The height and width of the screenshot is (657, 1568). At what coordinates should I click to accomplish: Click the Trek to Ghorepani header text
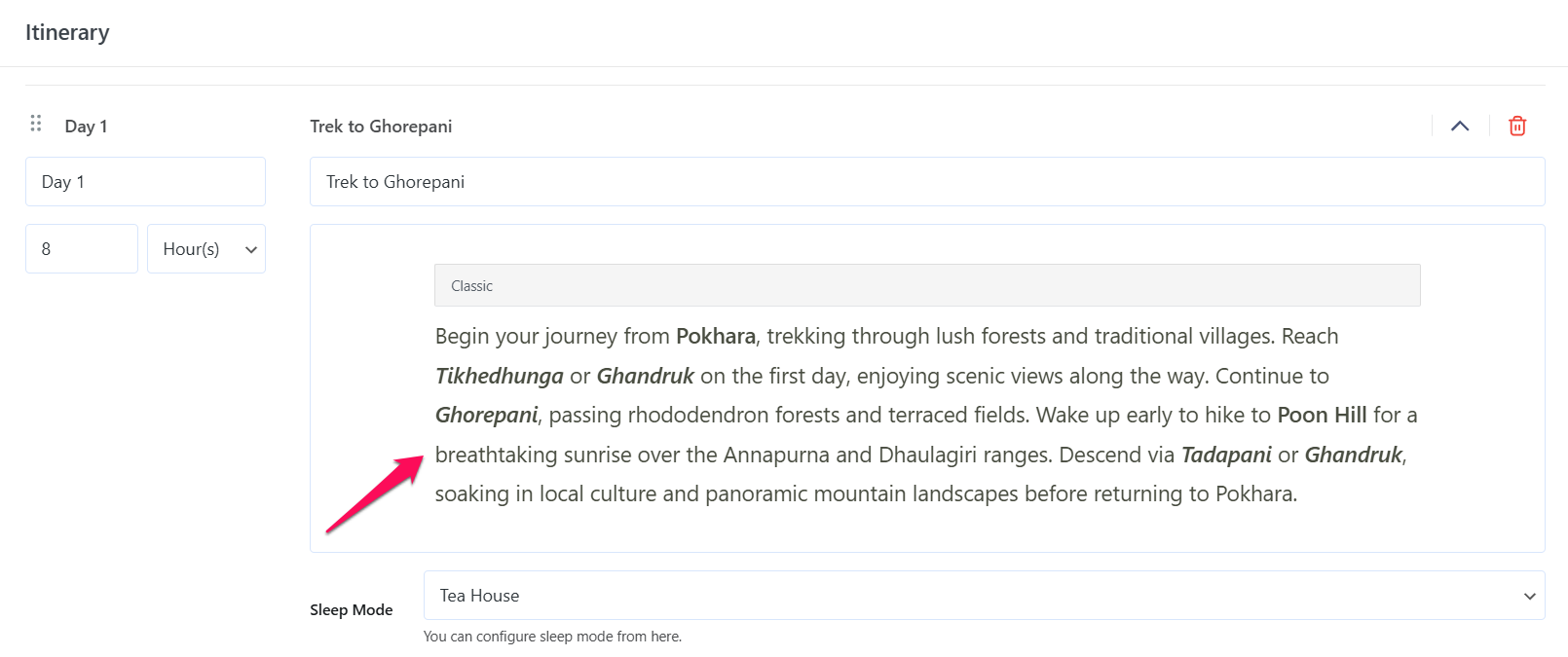pos(381,127)
